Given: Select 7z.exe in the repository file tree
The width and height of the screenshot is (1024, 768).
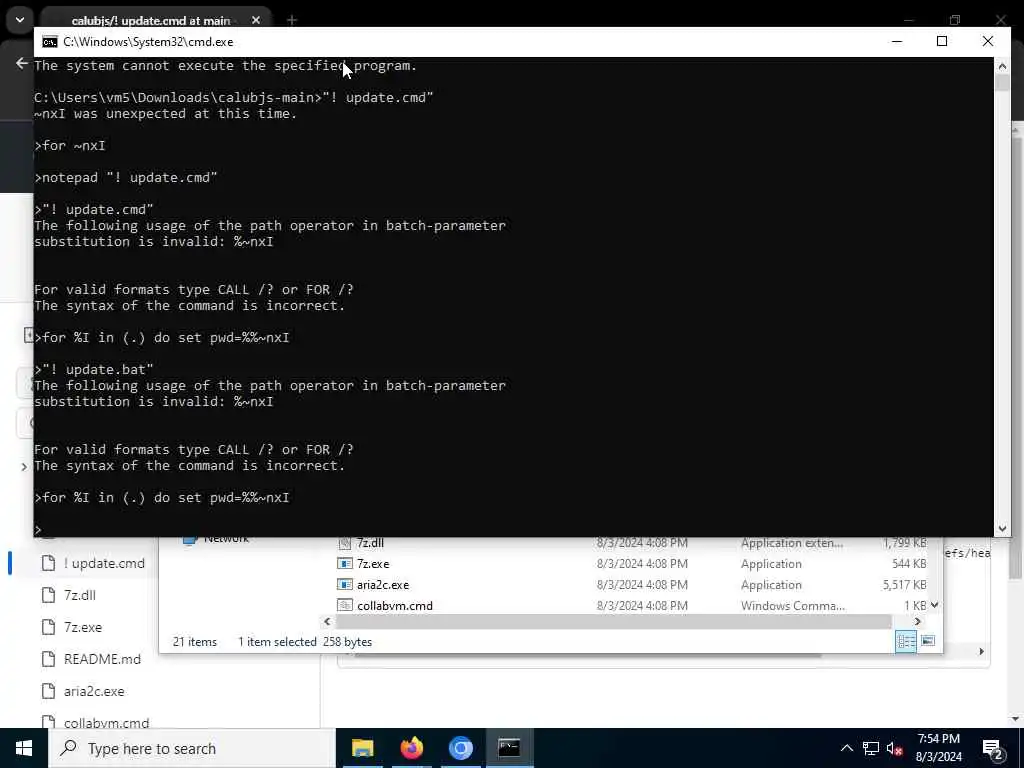Looking at the screenshot, I should 82,627.
